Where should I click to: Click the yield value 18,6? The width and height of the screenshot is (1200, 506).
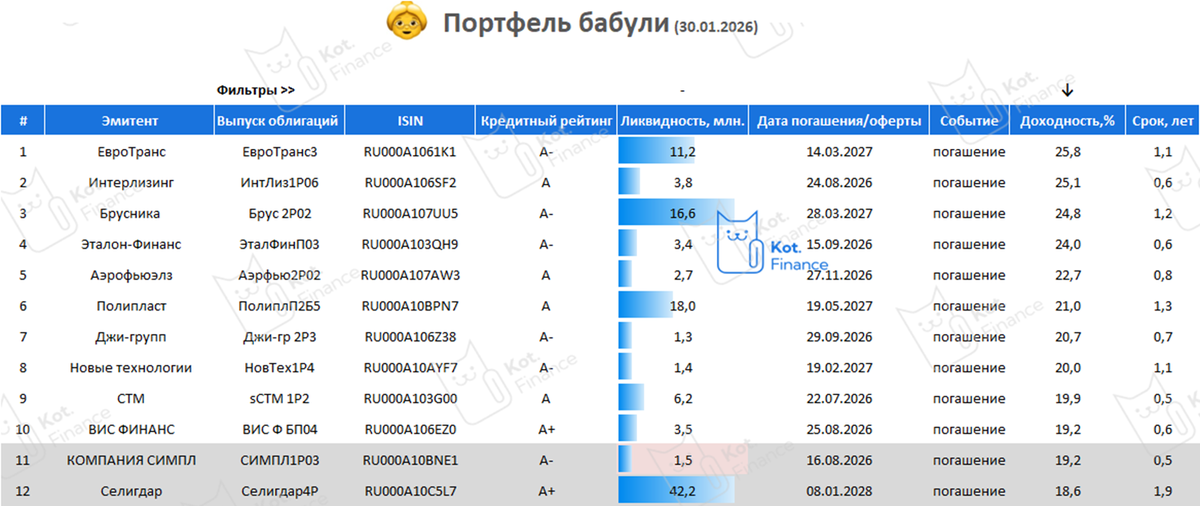pos(1067,490)
